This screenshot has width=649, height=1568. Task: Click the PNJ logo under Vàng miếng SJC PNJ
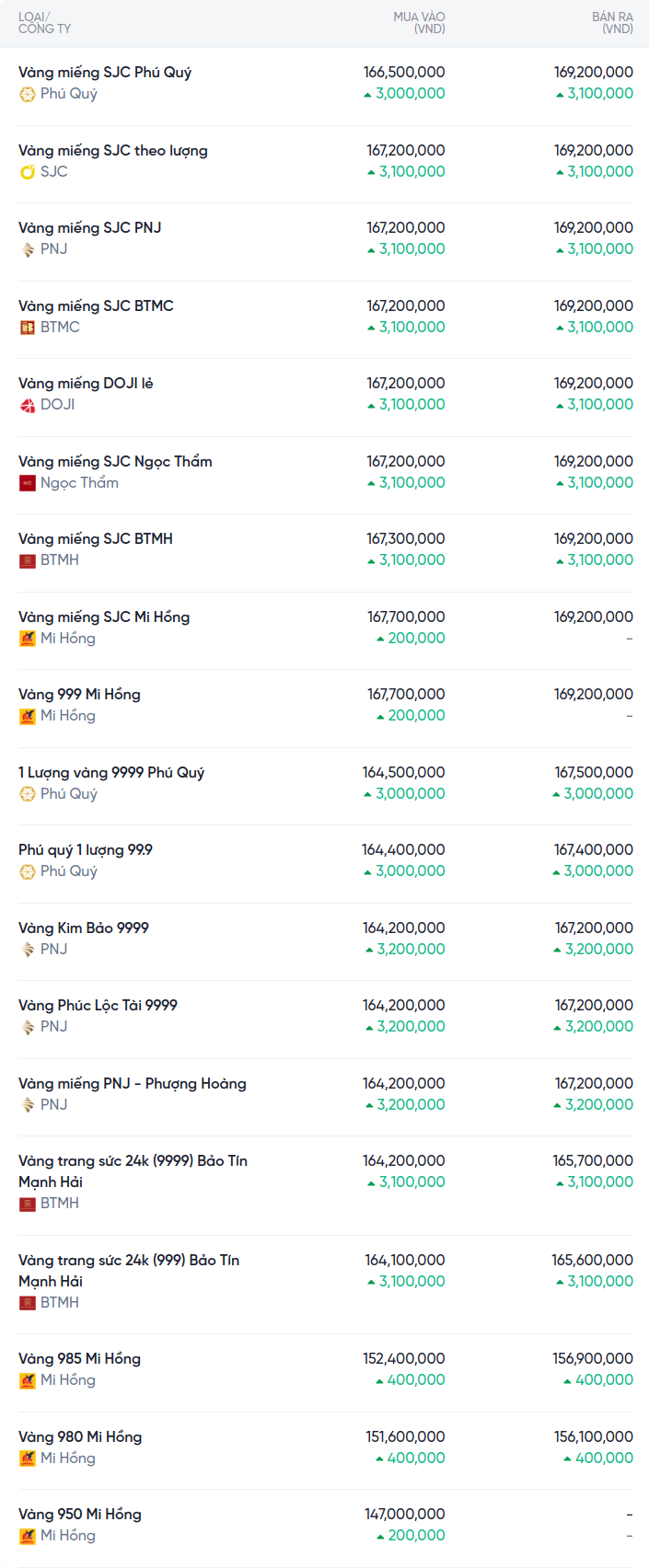pyautogui.click(x=28, y=249)
